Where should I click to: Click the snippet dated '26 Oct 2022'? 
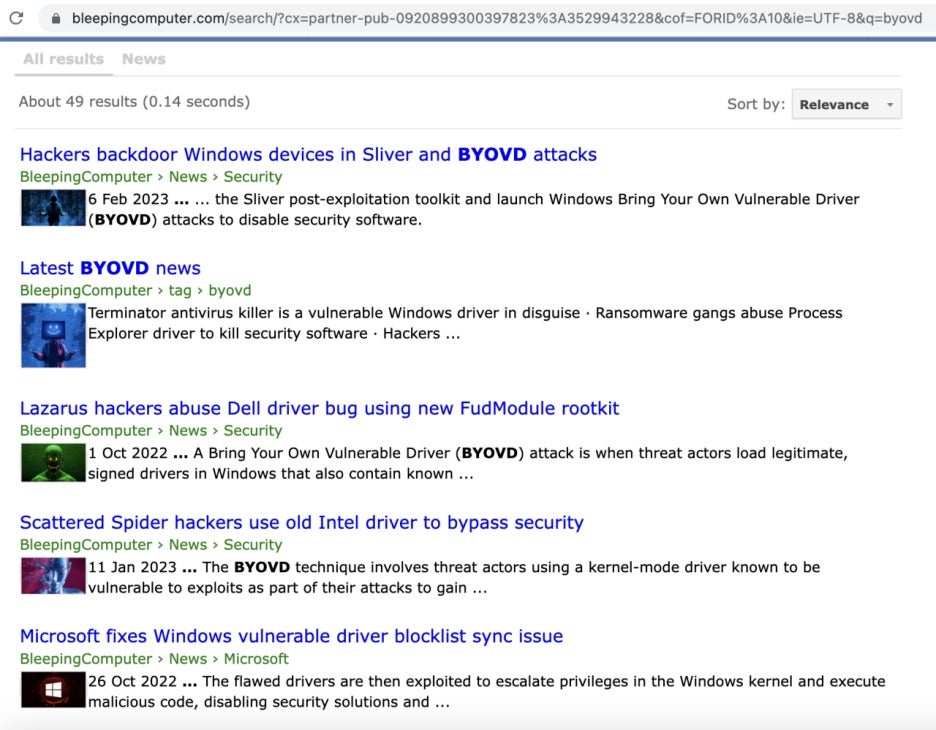(x=487, y=691)
